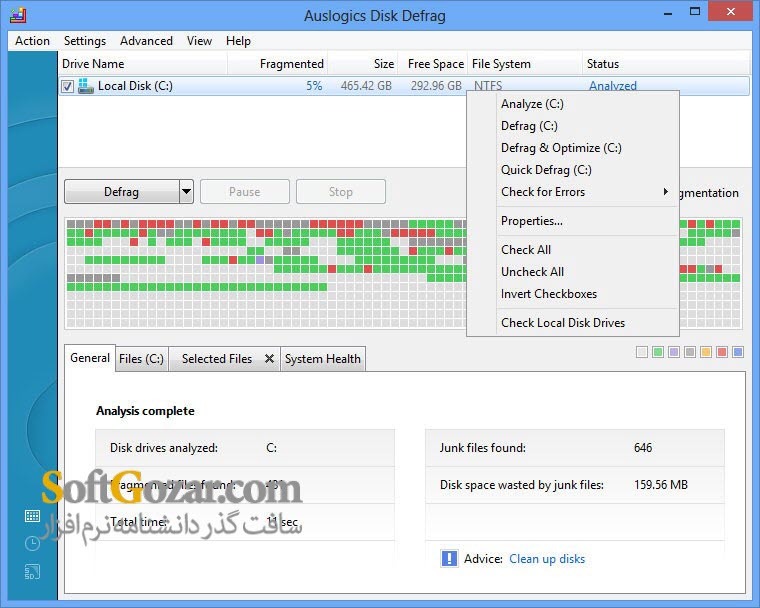Viewport: 760px width, 608px height.
Task: Select Defrag & Optimize (C:) menu entry
Action: point(561,148)
